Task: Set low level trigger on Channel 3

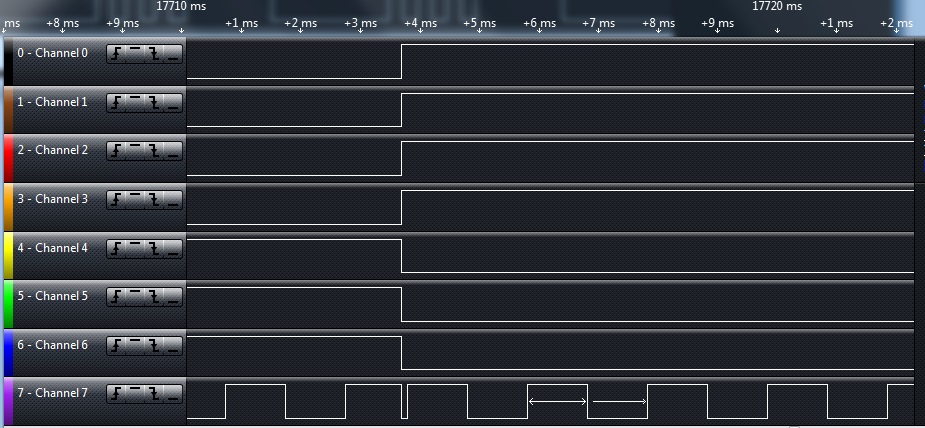Action: coord(173,200)
